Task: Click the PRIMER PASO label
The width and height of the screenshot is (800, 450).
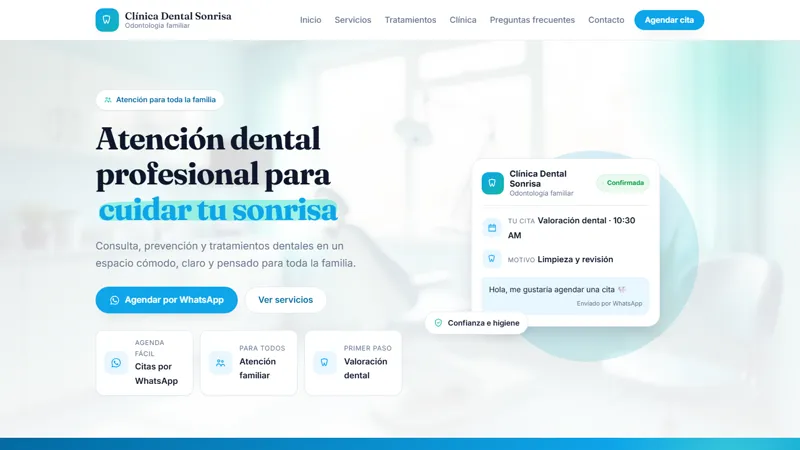Action: point(368,348)
